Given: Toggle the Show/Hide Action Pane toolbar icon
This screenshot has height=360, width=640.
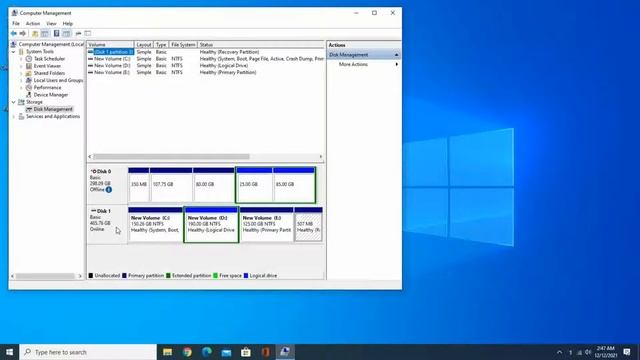Looking at the screenshot, I should coord(67,33).
